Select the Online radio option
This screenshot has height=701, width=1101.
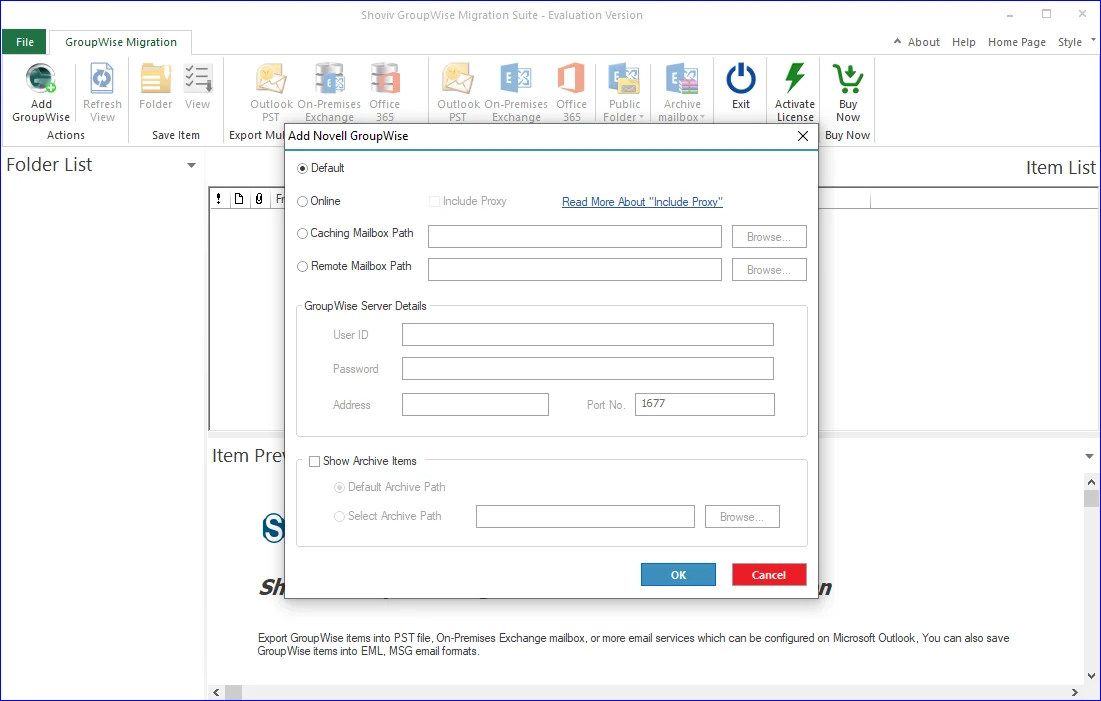[x=303, y=202]
